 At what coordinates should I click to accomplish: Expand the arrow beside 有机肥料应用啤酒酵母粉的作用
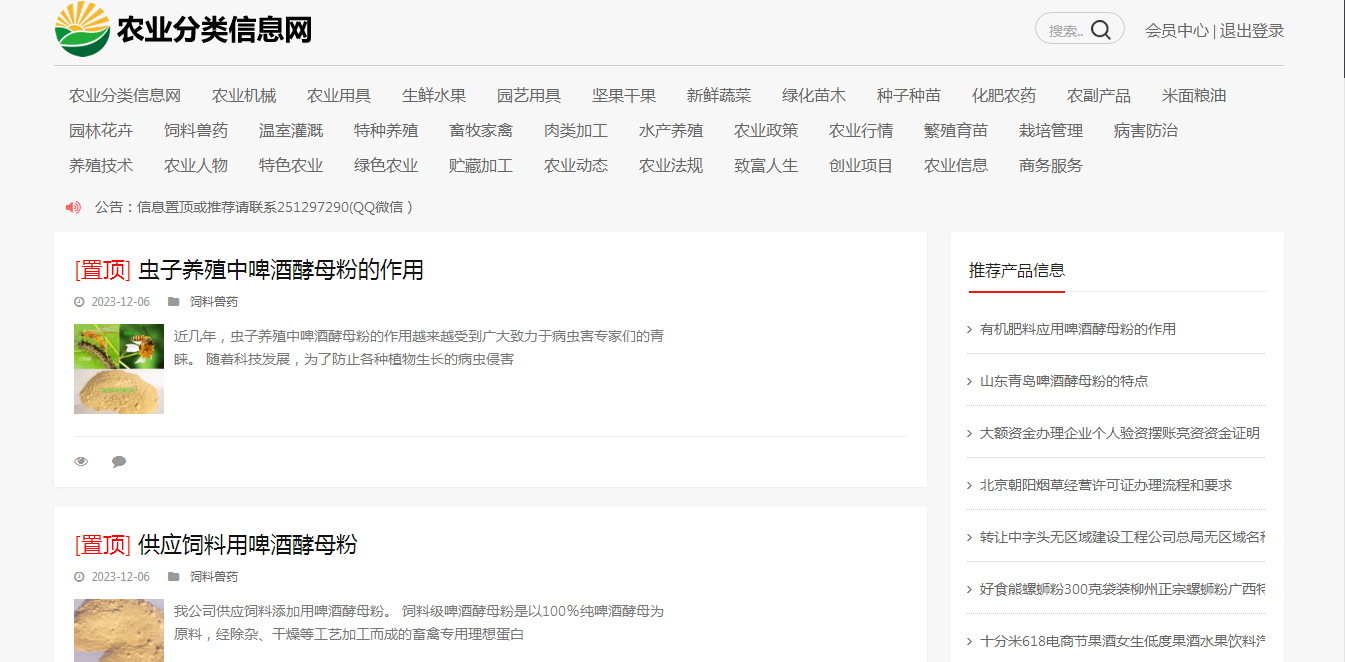click(968, 328)
